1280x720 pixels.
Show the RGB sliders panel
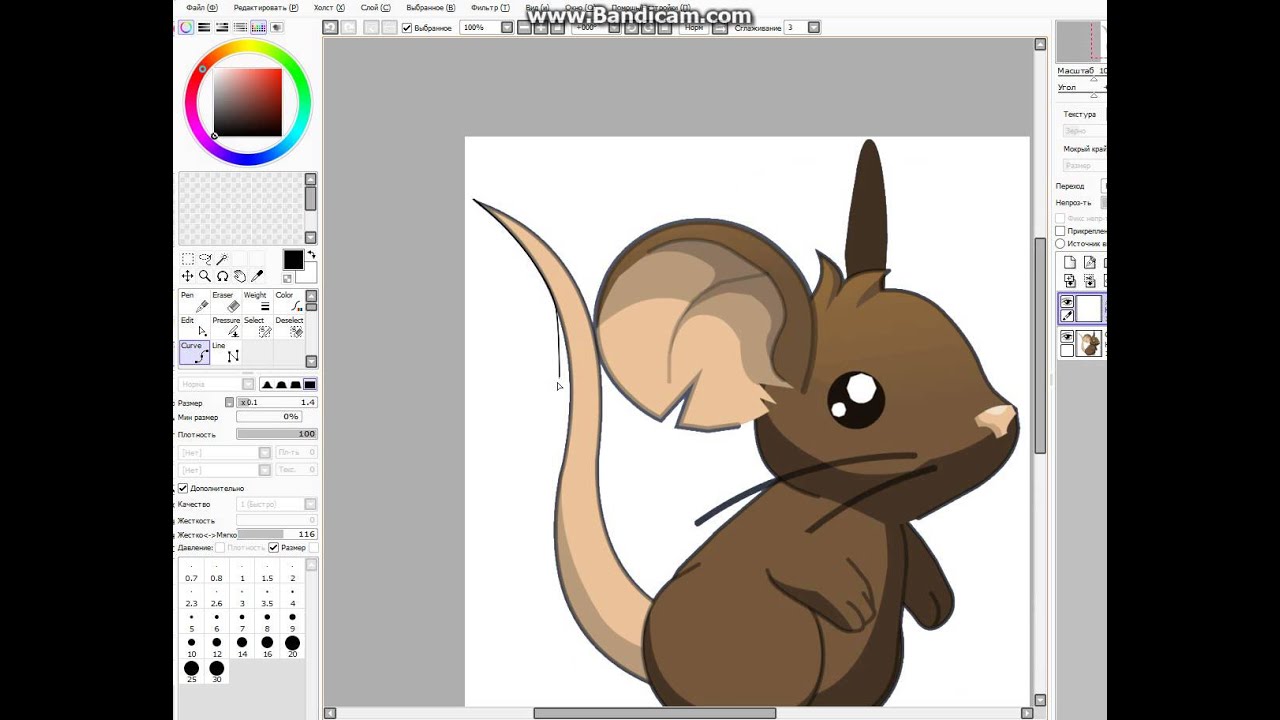pyautogui.click(x=204, y=28)
